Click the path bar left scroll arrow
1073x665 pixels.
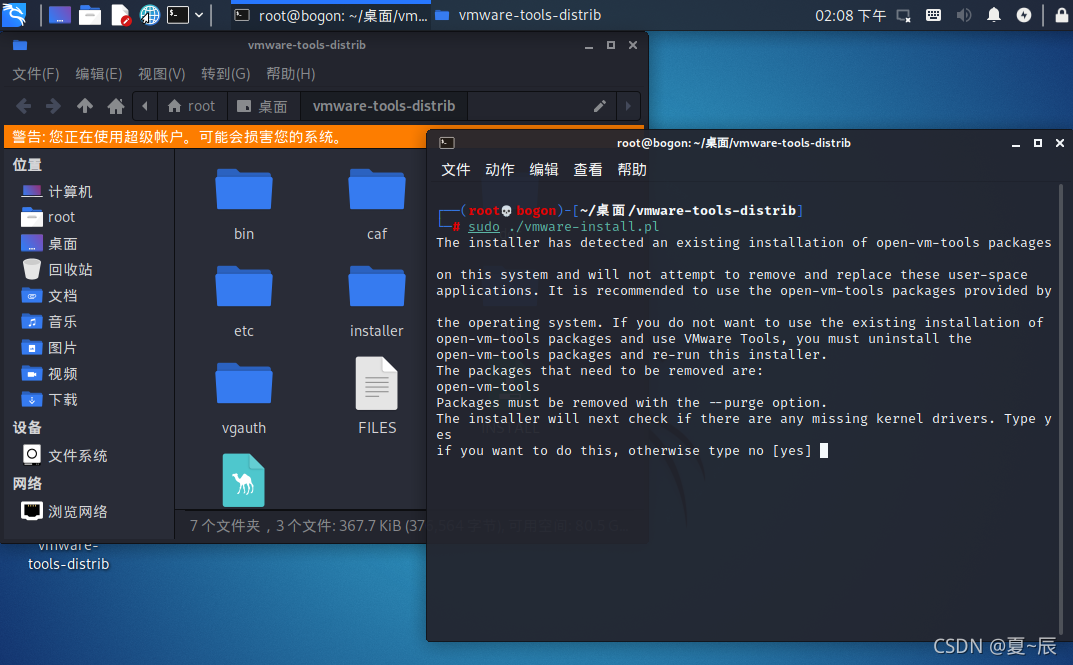[144, 106]
